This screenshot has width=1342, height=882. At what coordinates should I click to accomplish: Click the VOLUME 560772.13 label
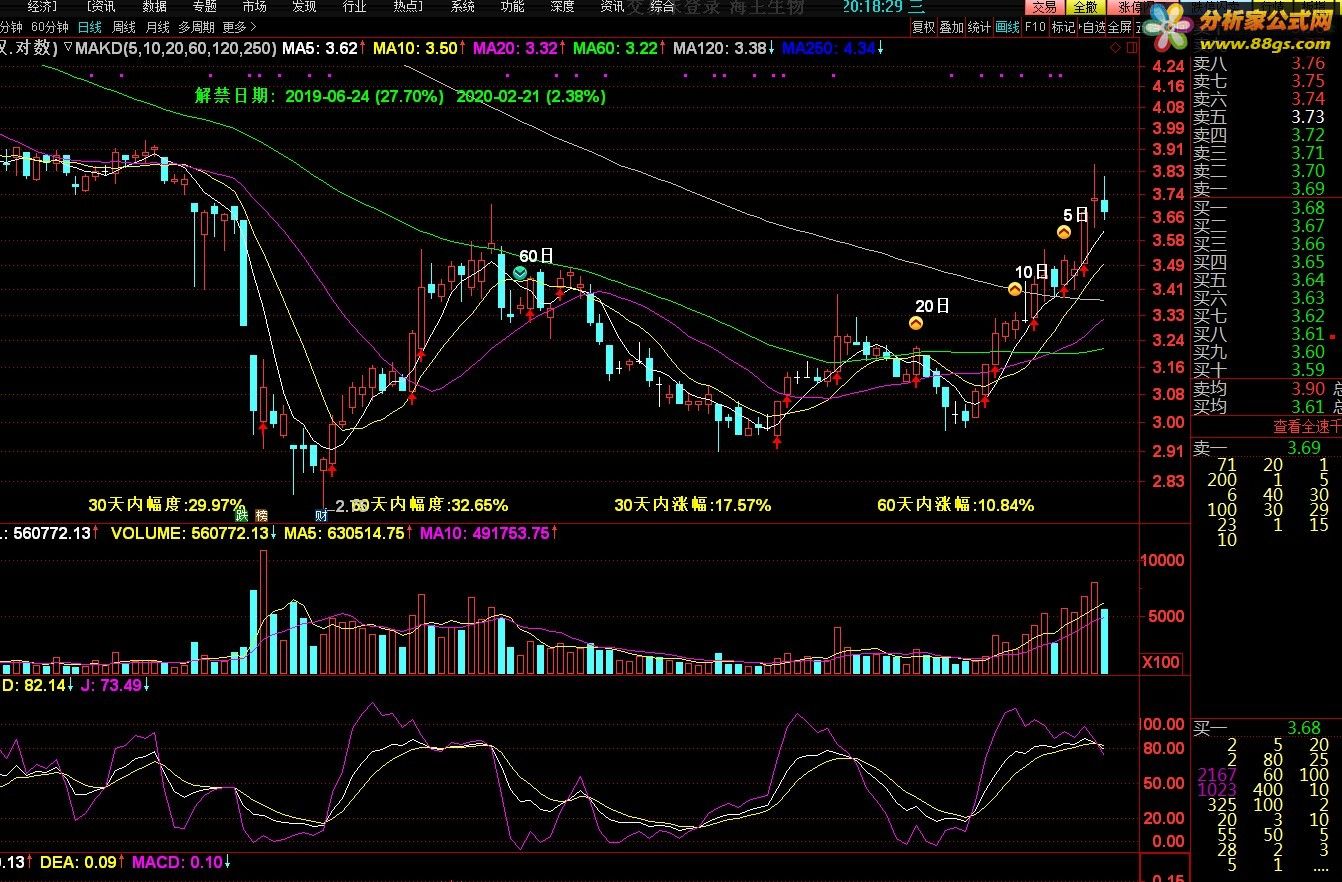(190, 534)
